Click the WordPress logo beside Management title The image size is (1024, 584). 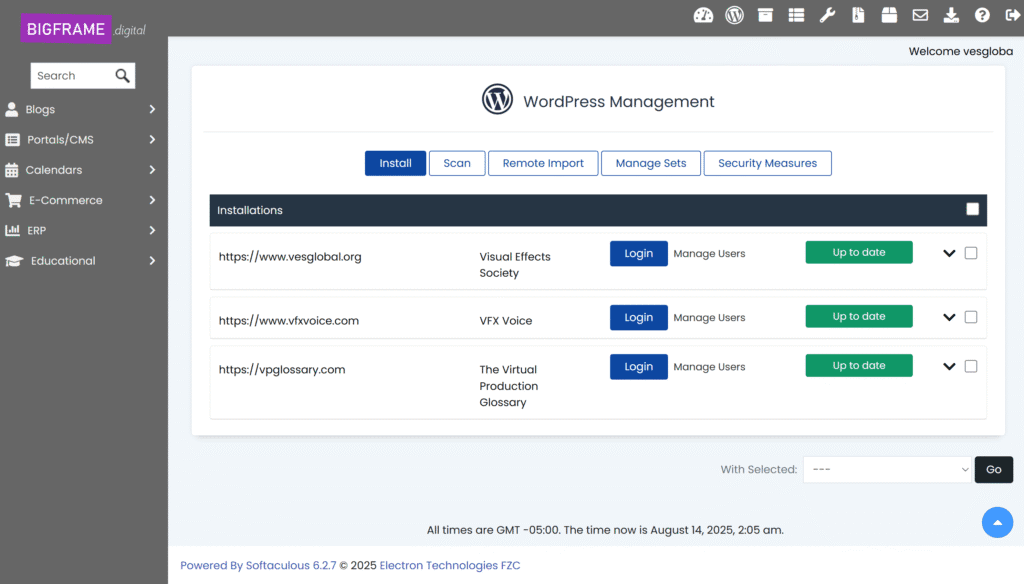[497, 99]
